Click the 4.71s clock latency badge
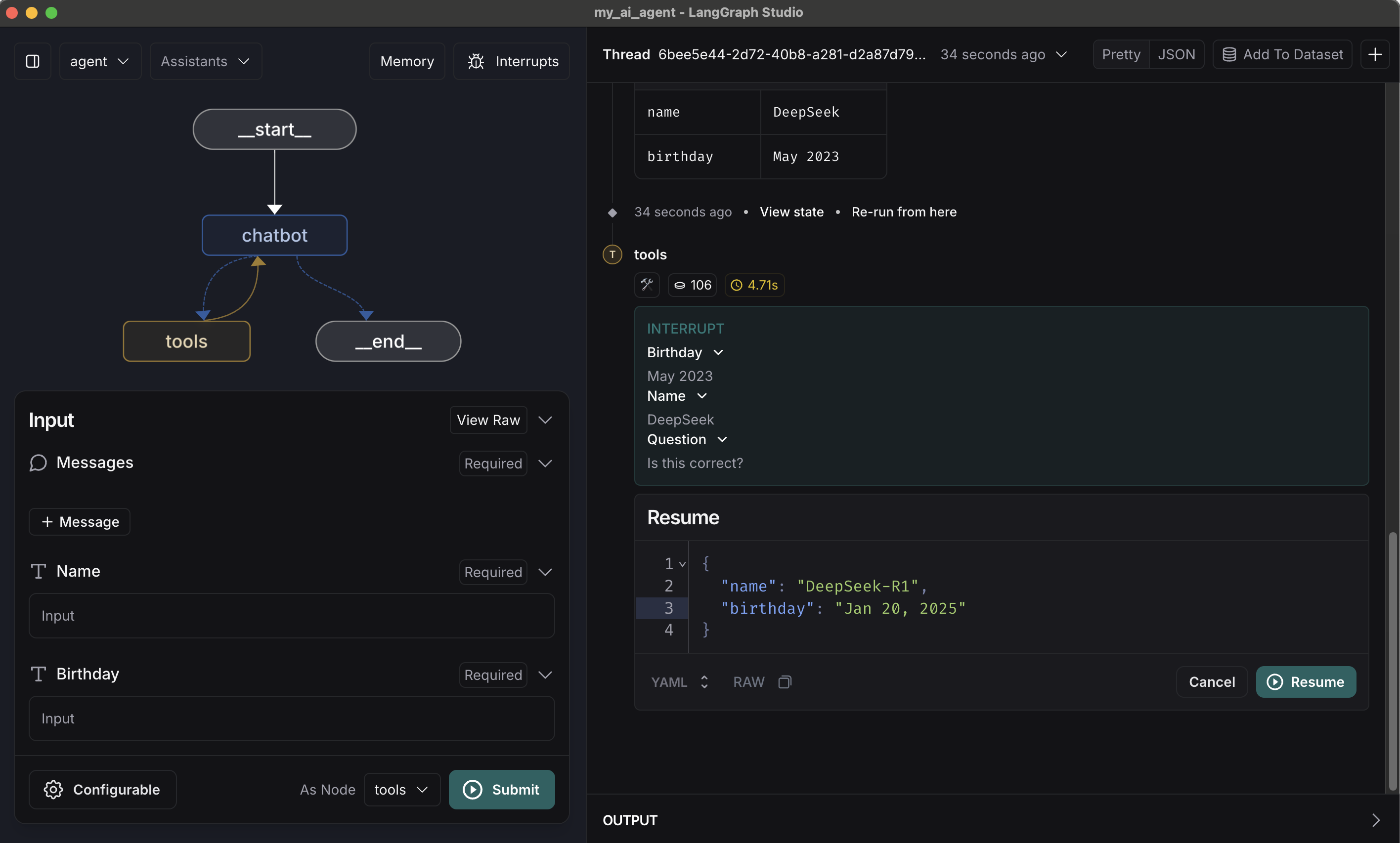1400x843 pixels. [x=754, y=285]
